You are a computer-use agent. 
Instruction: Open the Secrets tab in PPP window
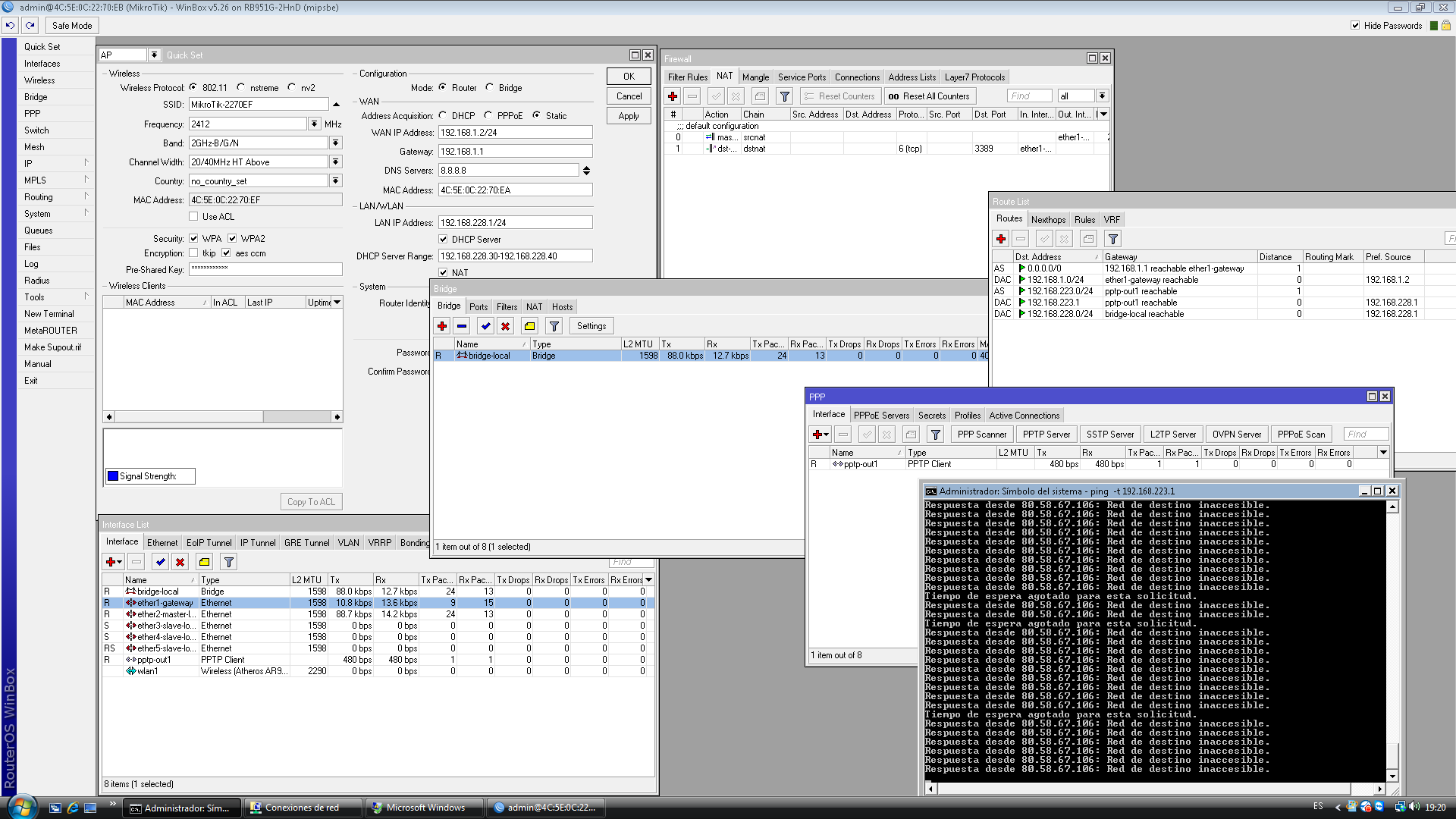pyautogui.click(x=932, y=416)
